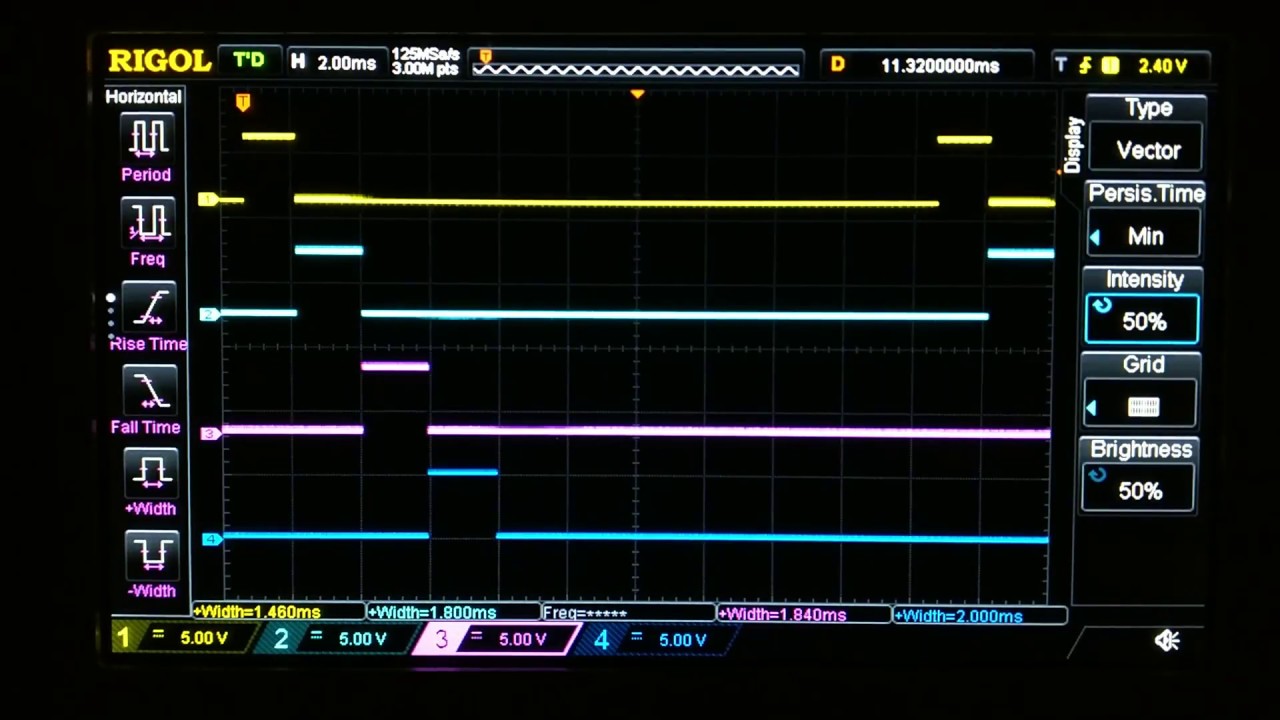Viewport: 1280px width, 720px height.
Task: Open the Display menu tab
Action: point(1074,145)
